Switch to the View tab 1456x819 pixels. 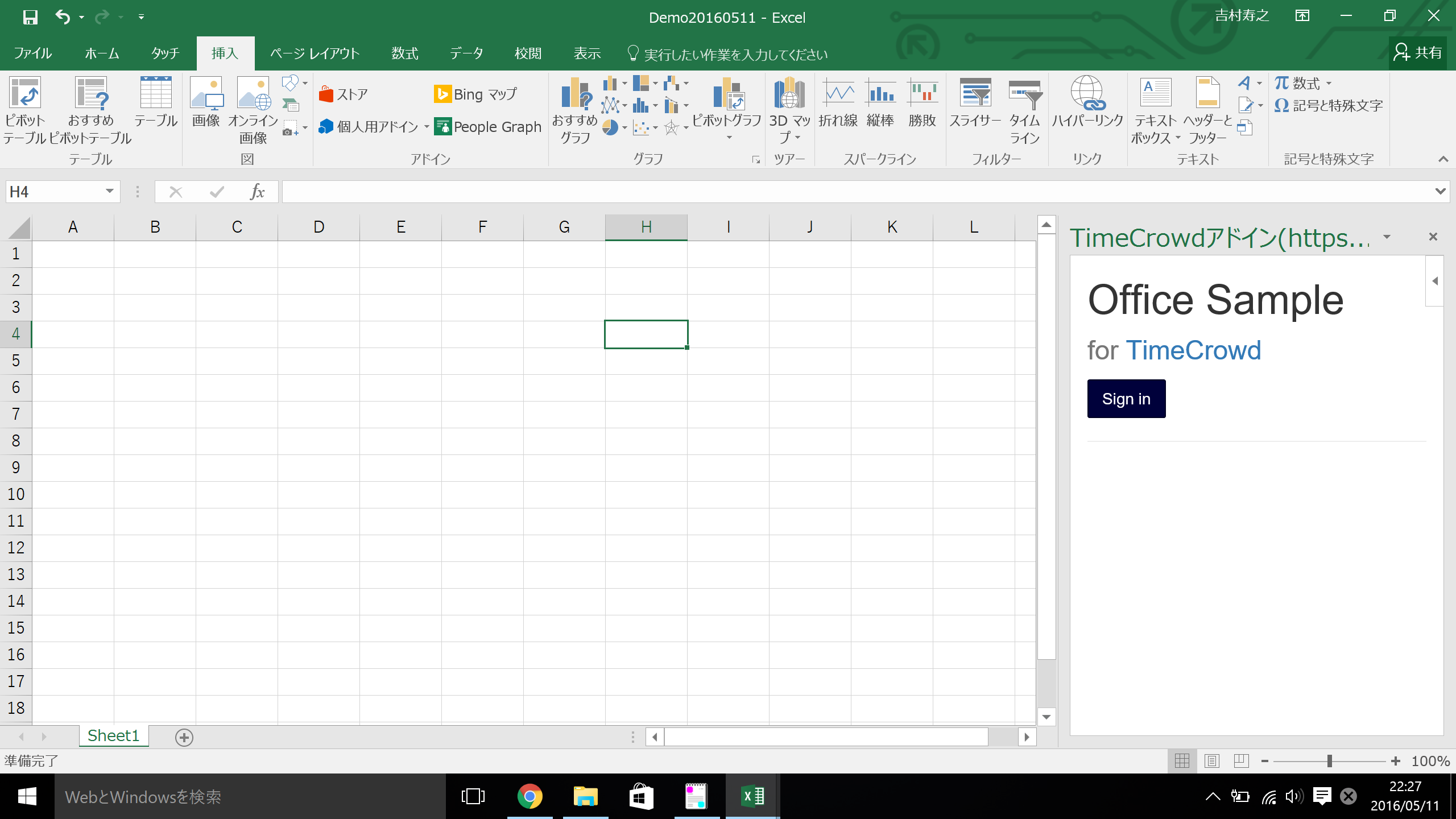click(588, 53)
